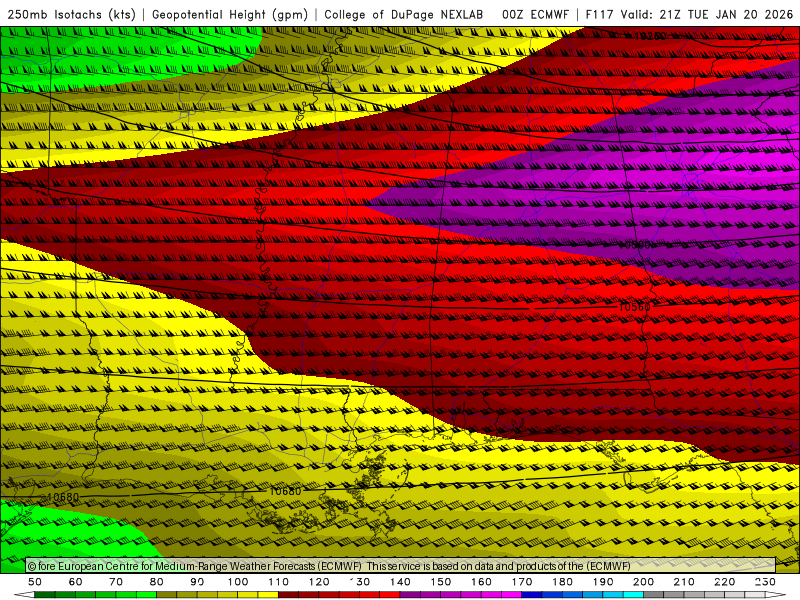Viewport: 800px width, 600px height.
Task: Click the 50 value on the color scale
Action: click(35, 582)
